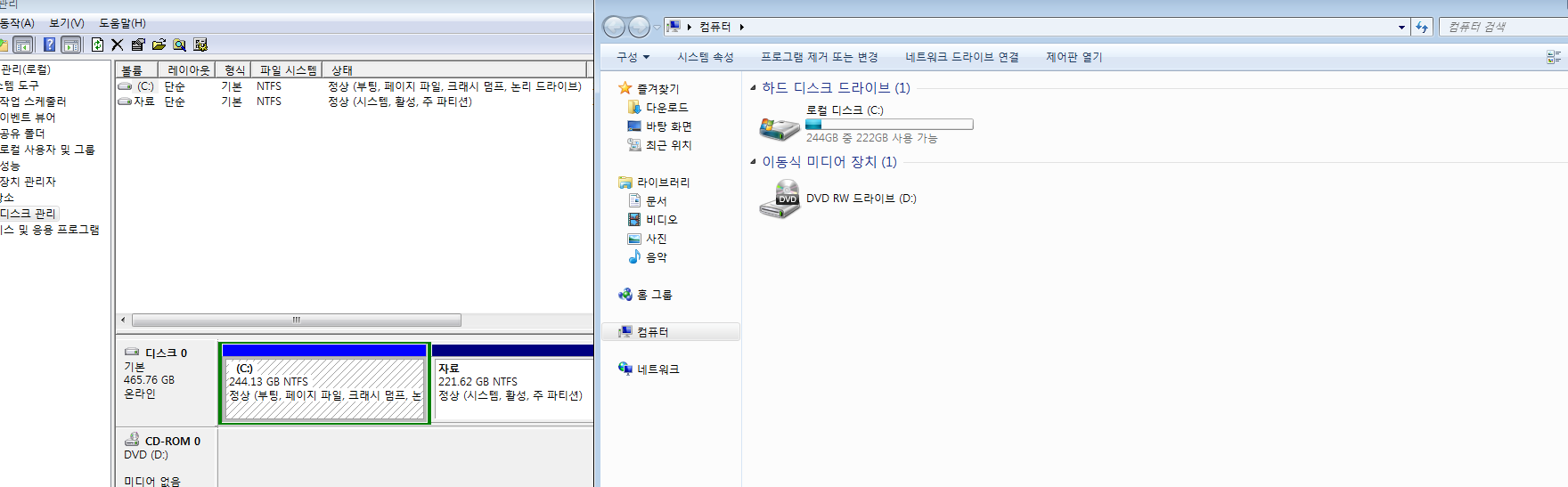Viewport: 1568px width, 487px height.
Task: Click the magnifier search toolbar icon
Action: tap(179, 45)
